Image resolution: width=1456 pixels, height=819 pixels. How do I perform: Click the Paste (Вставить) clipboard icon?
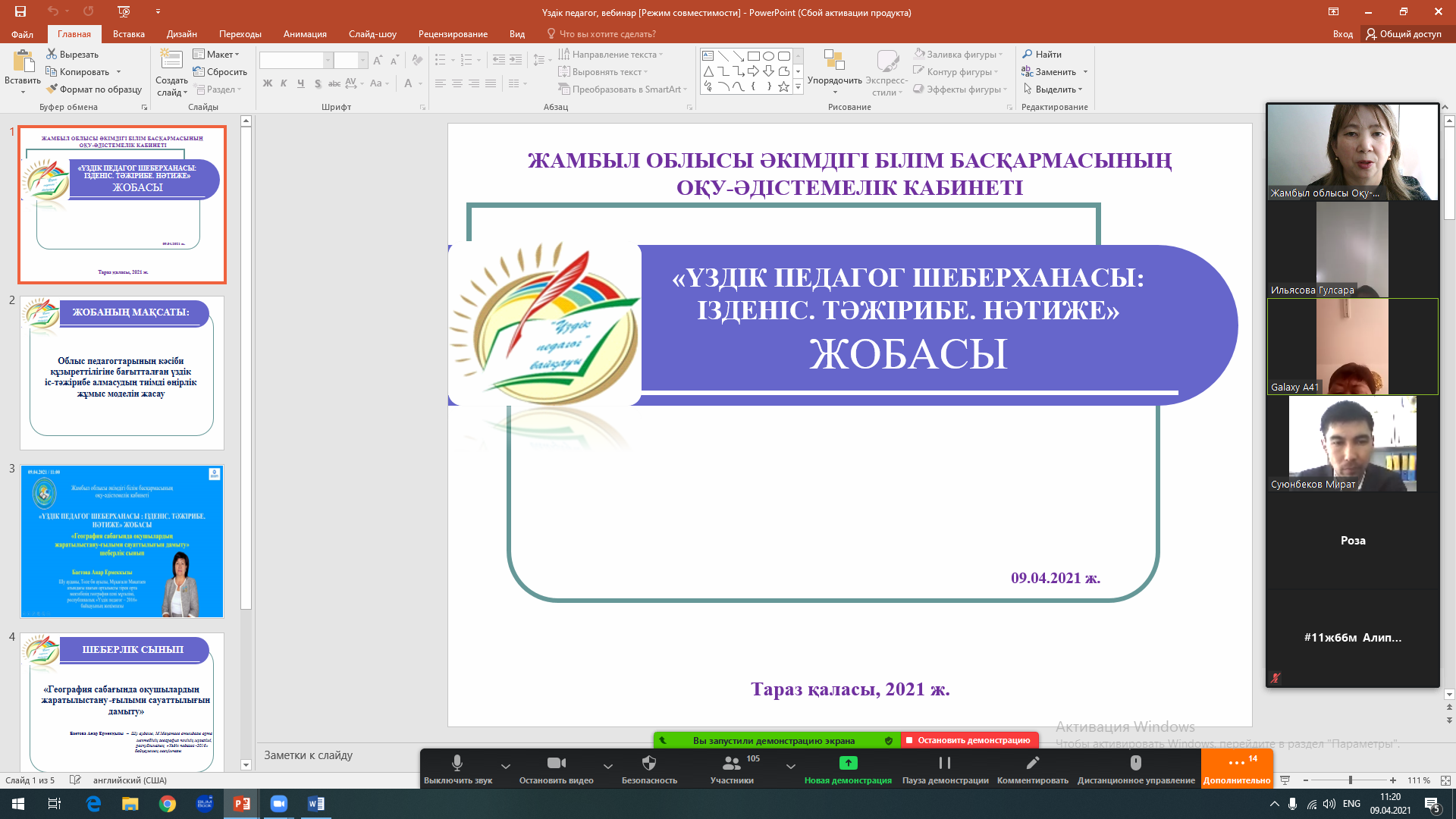(x=23, y=62)
